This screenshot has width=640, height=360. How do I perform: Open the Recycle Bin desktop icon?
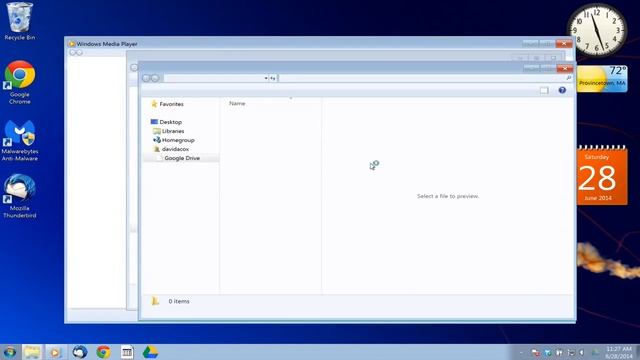tap(19, 21)
